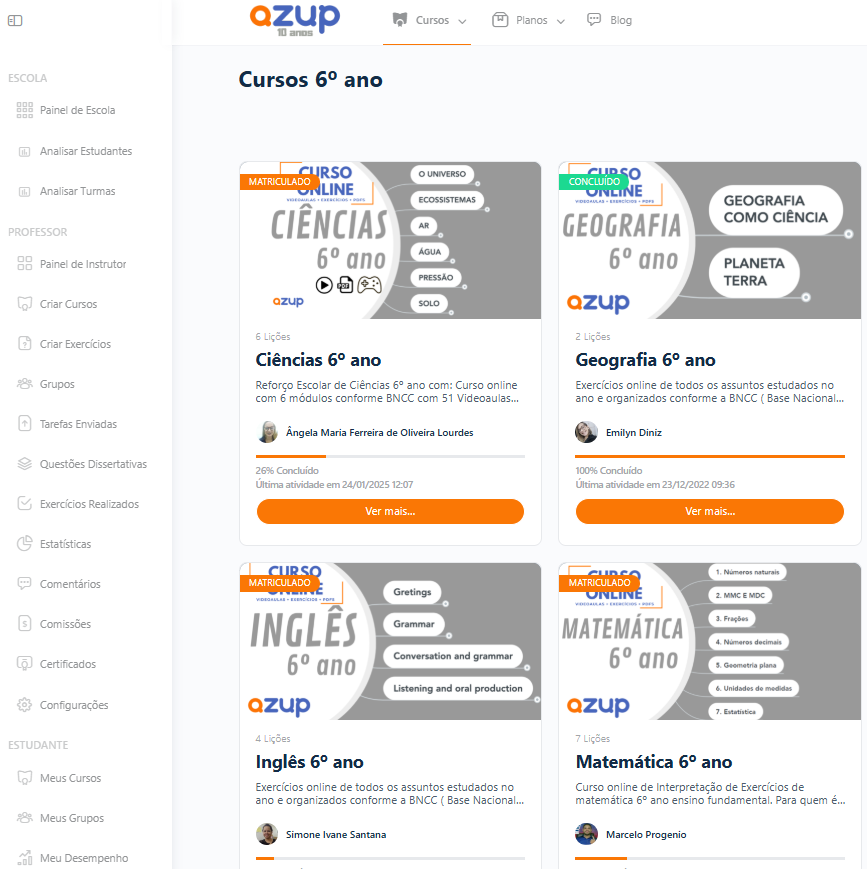Open the Certificados badge icon

tap(24, 663)
